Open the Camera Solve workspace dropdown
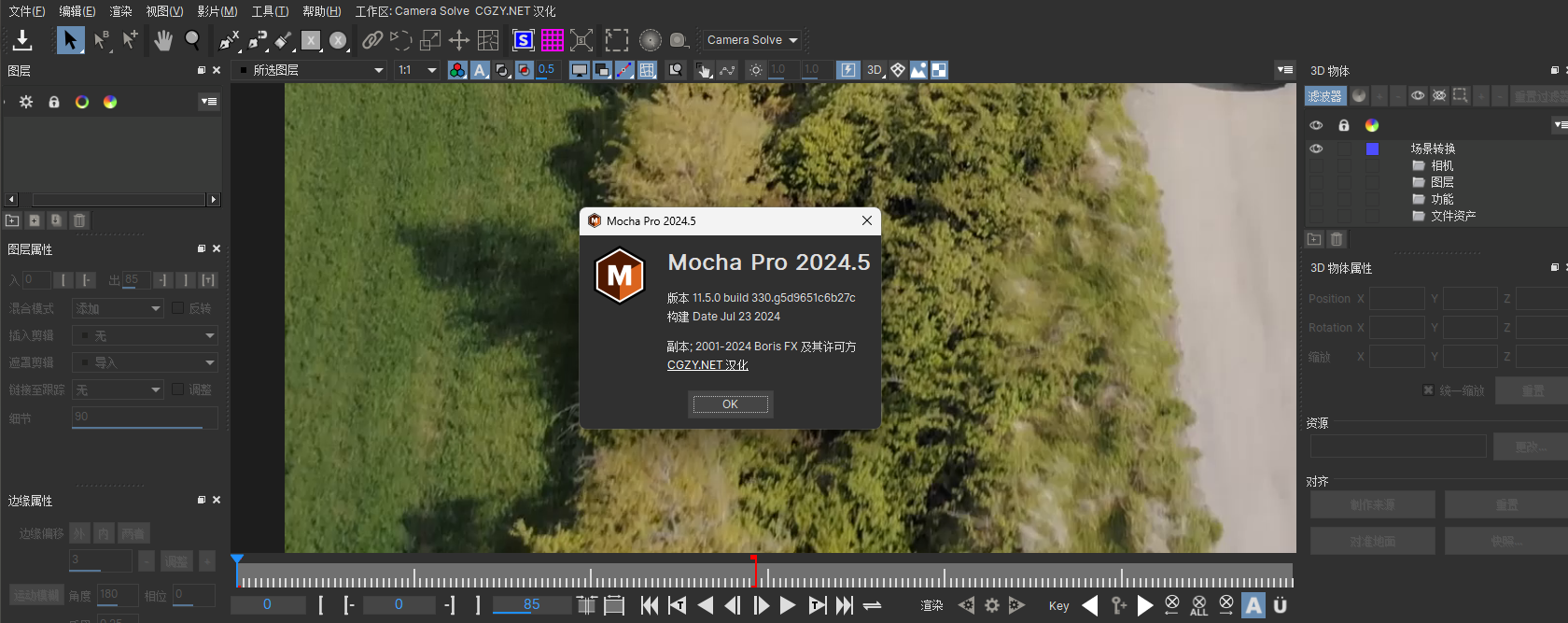The image size is (1568, 623). point(752,40)
